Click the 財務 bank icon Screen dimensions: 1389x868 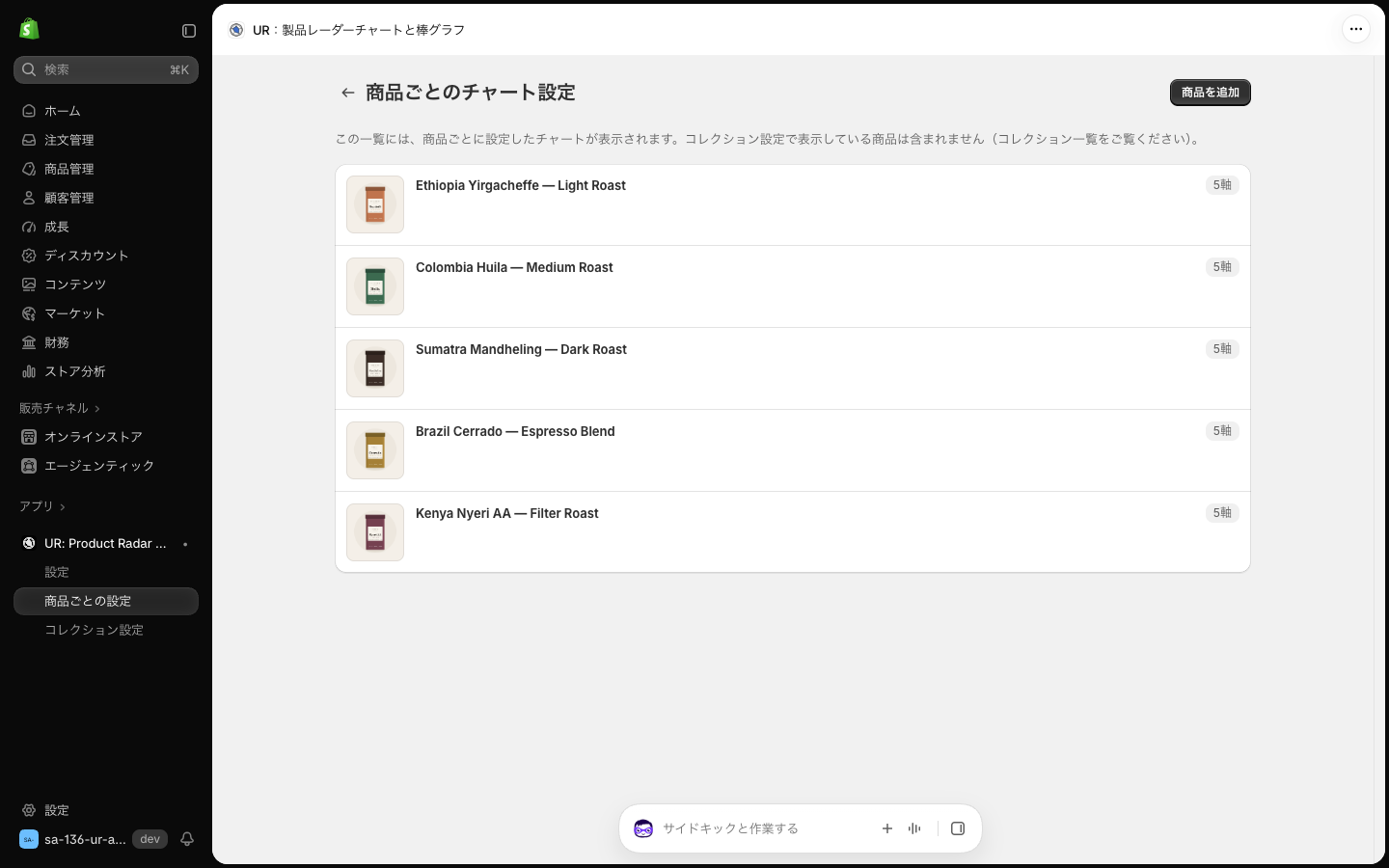29,342
